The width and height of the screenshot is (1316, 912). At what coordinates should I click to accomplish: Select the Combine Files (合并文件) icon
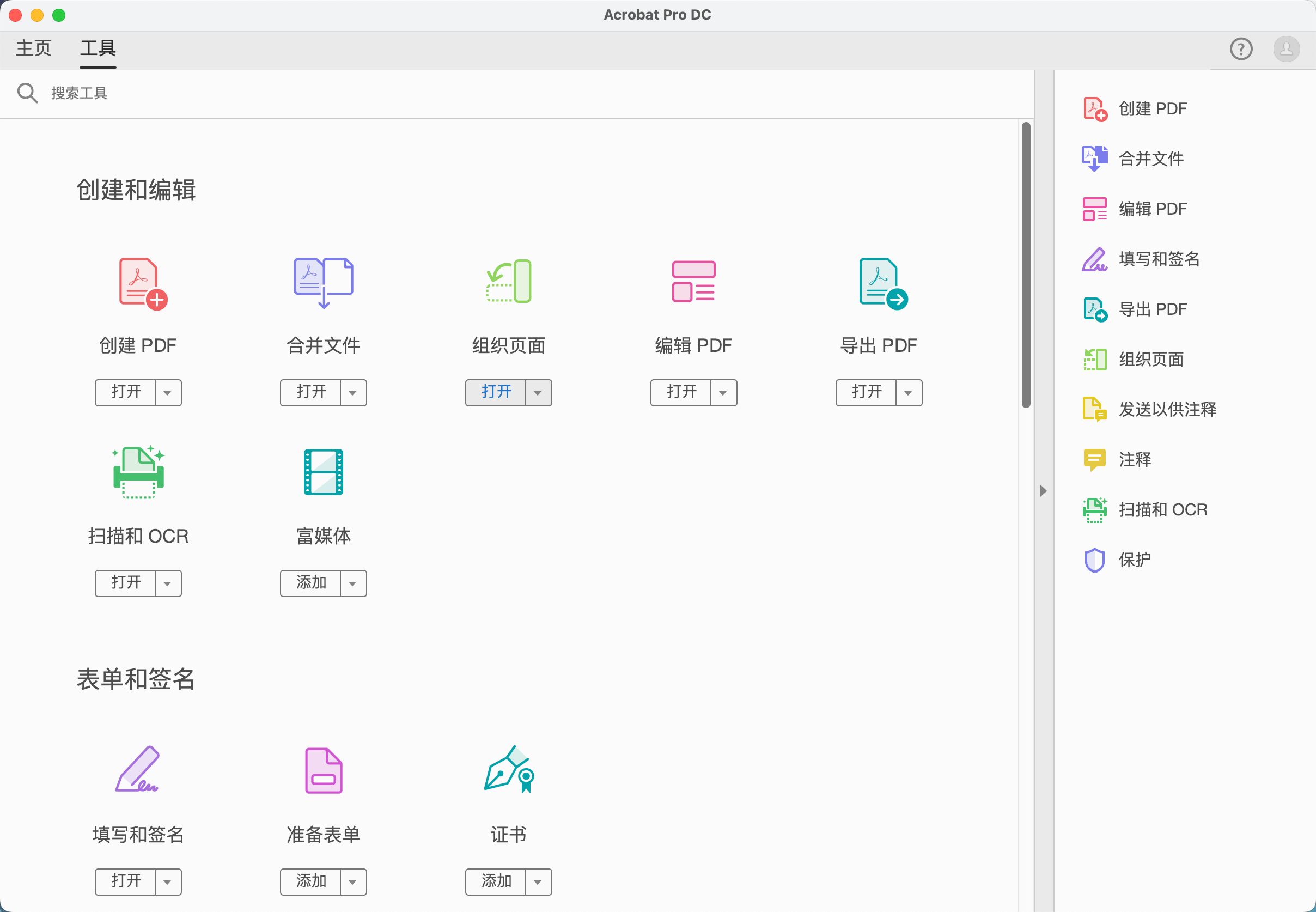pyautogui.click(x=324, y=282)
